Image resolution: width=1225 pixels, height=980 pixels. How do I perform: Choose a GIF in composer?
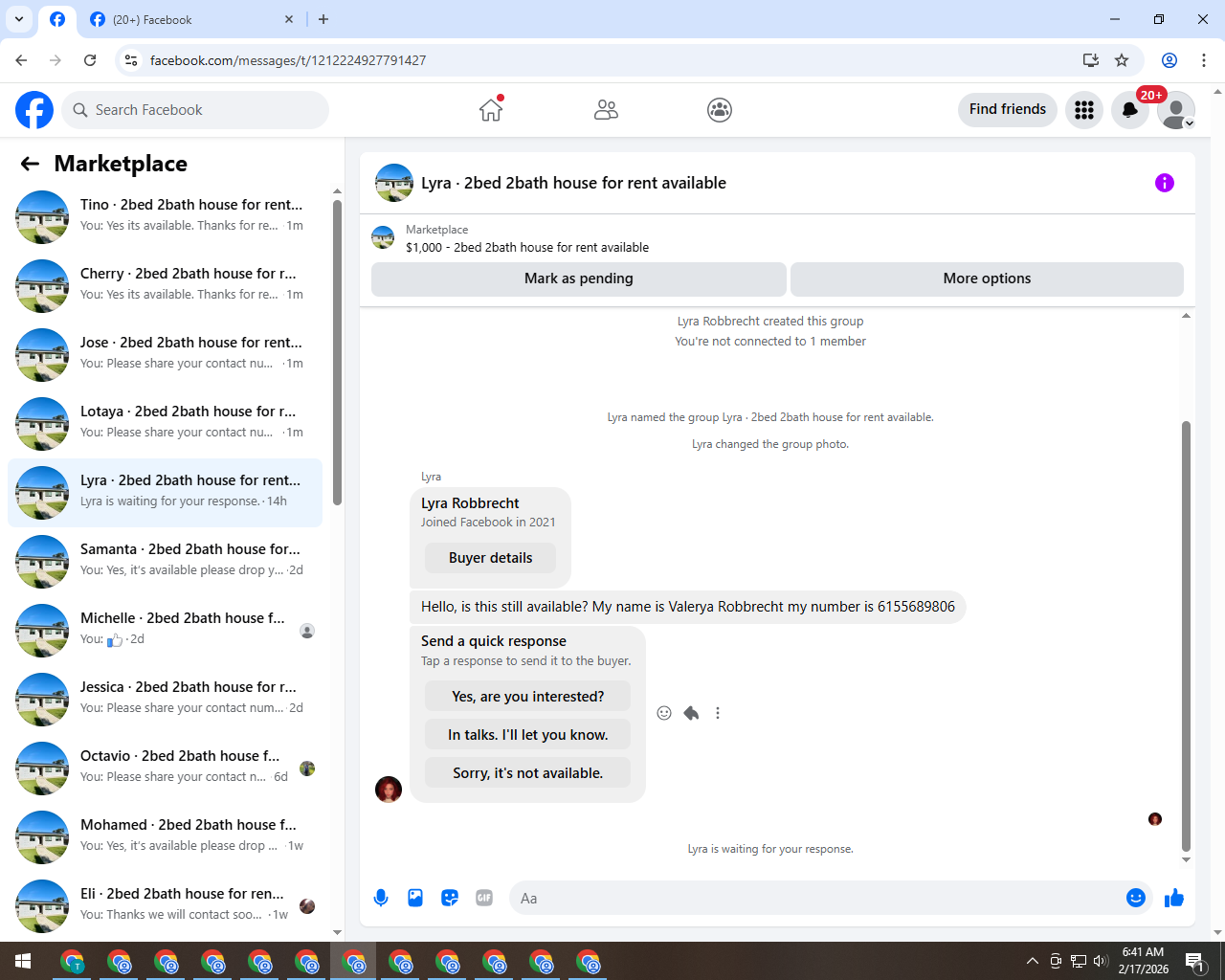tap(484, 898)
